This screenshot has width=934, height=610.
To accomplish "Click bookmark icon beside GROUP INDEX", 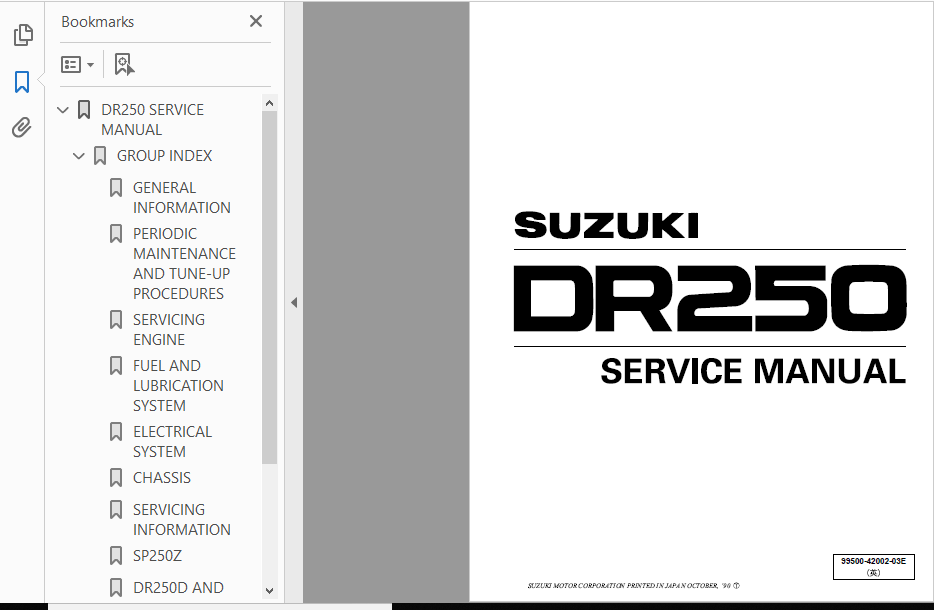I will [x=100, y=156].
